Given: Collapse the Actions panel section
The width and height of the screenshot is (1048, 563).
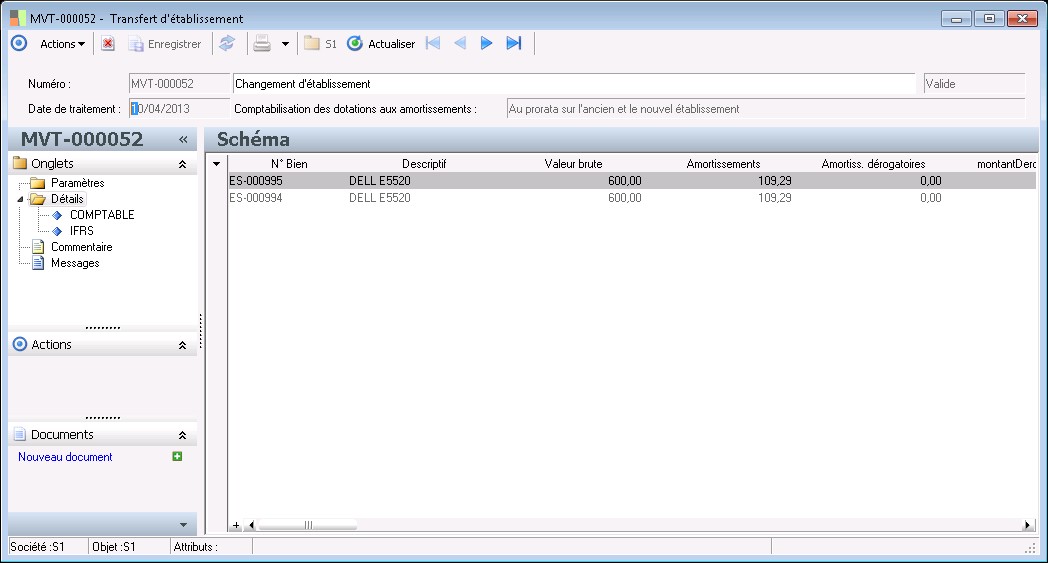Looking at the screenshot, I should [x=182, y=345].
